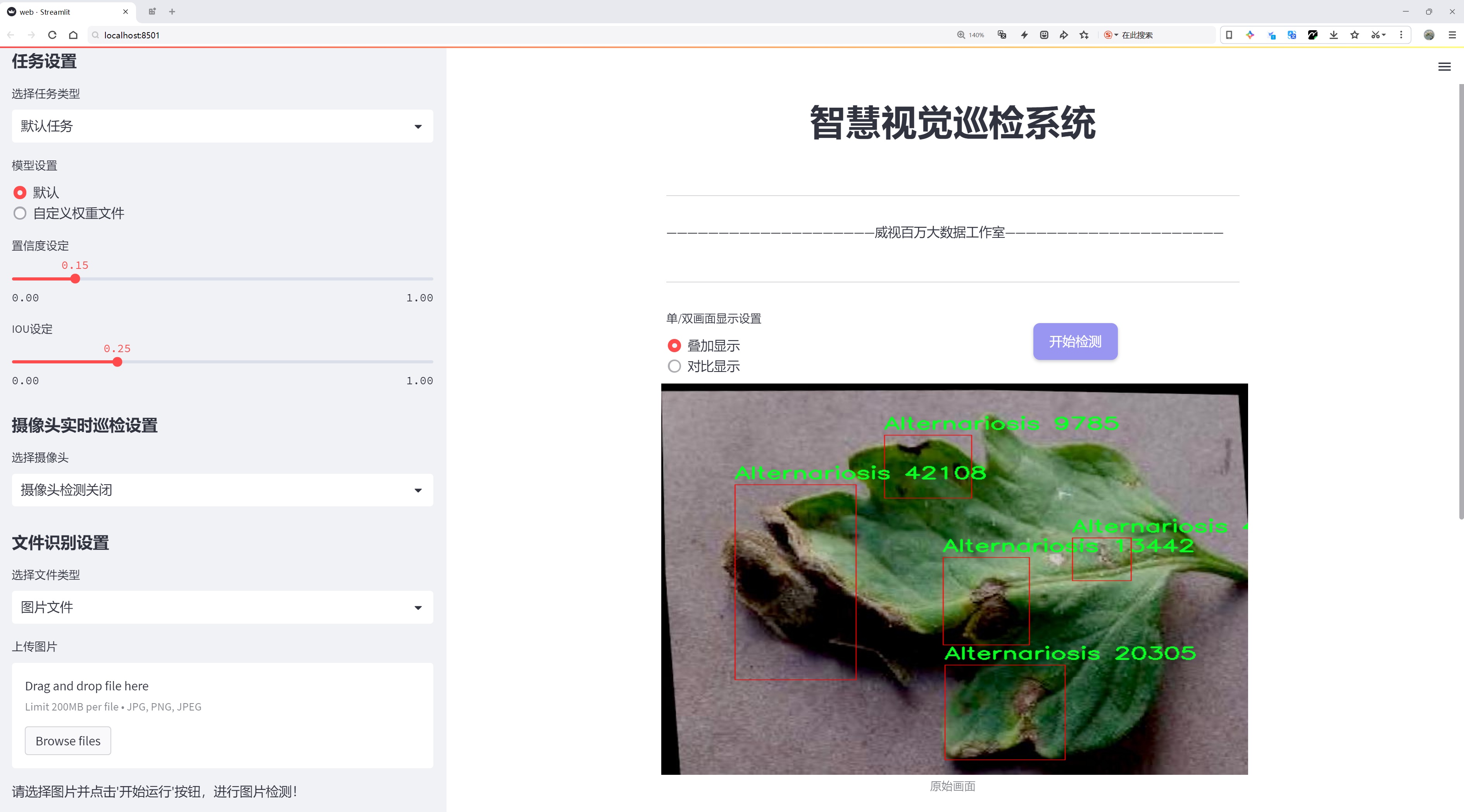Close the web · Streamlit tab
The width and height of the screenshot is (1464, 812).
126,11
